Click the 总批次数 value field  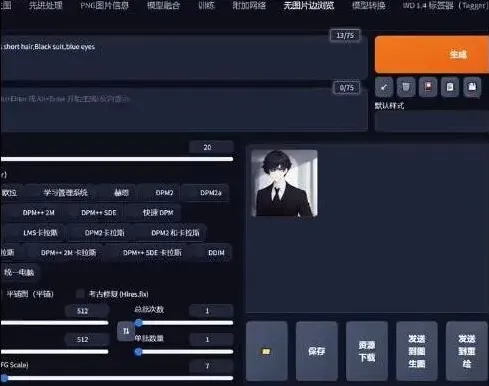pyautogui.click(x=211, y=311)
